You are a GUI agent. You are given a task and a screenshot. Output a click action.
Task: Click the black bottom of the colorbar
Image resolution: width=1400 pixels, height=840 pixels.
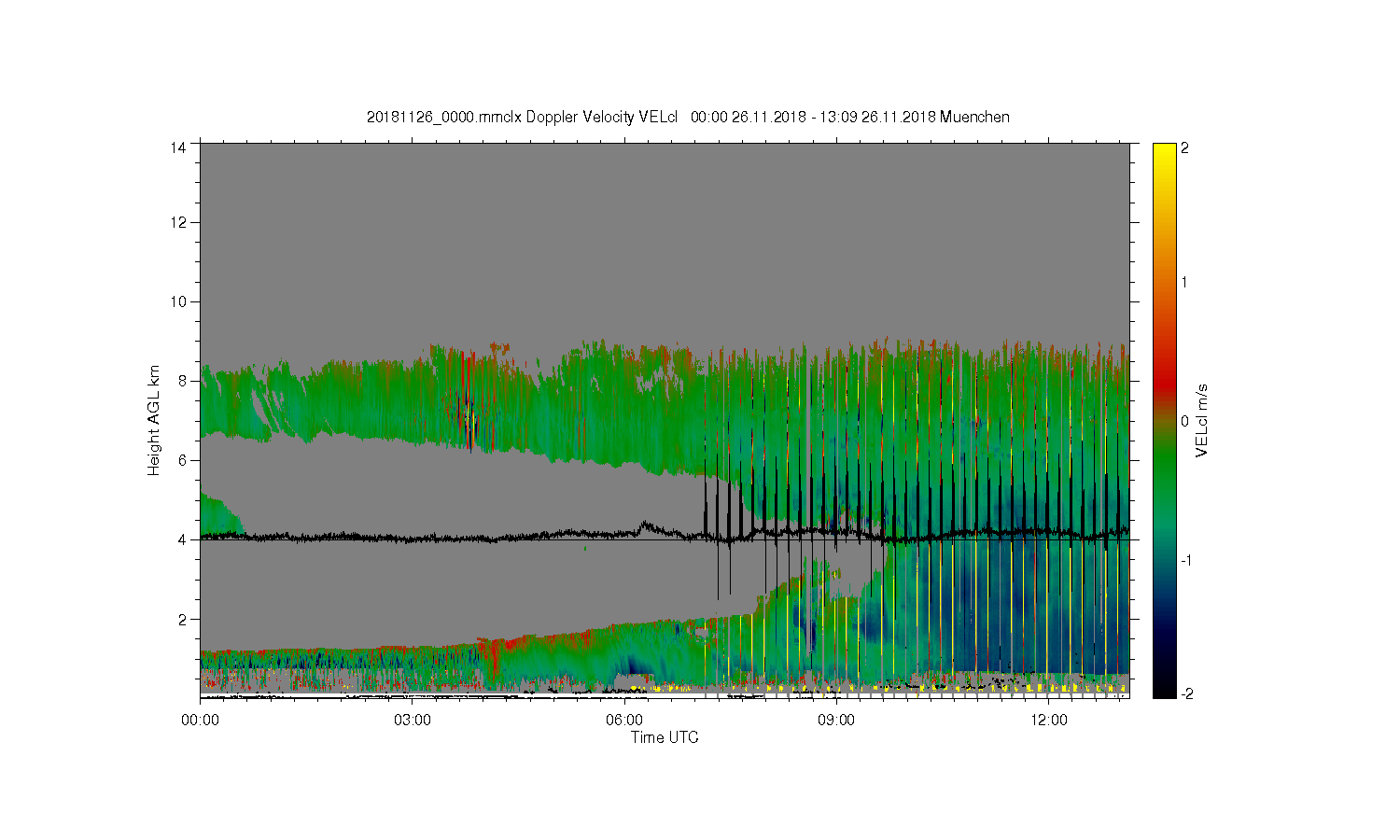[x=1164, y=686]
